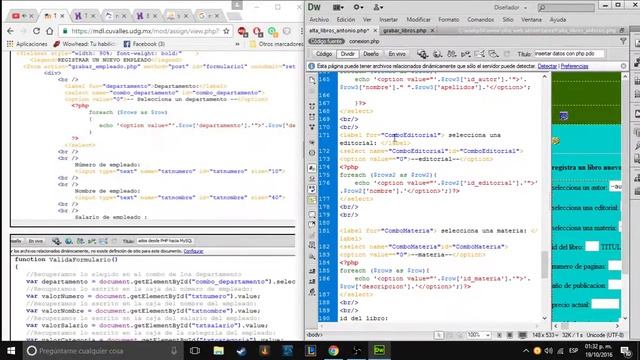Viewport: 640px width, 360px height.
Task: Open the Edición menu
Action: point(346,20)
